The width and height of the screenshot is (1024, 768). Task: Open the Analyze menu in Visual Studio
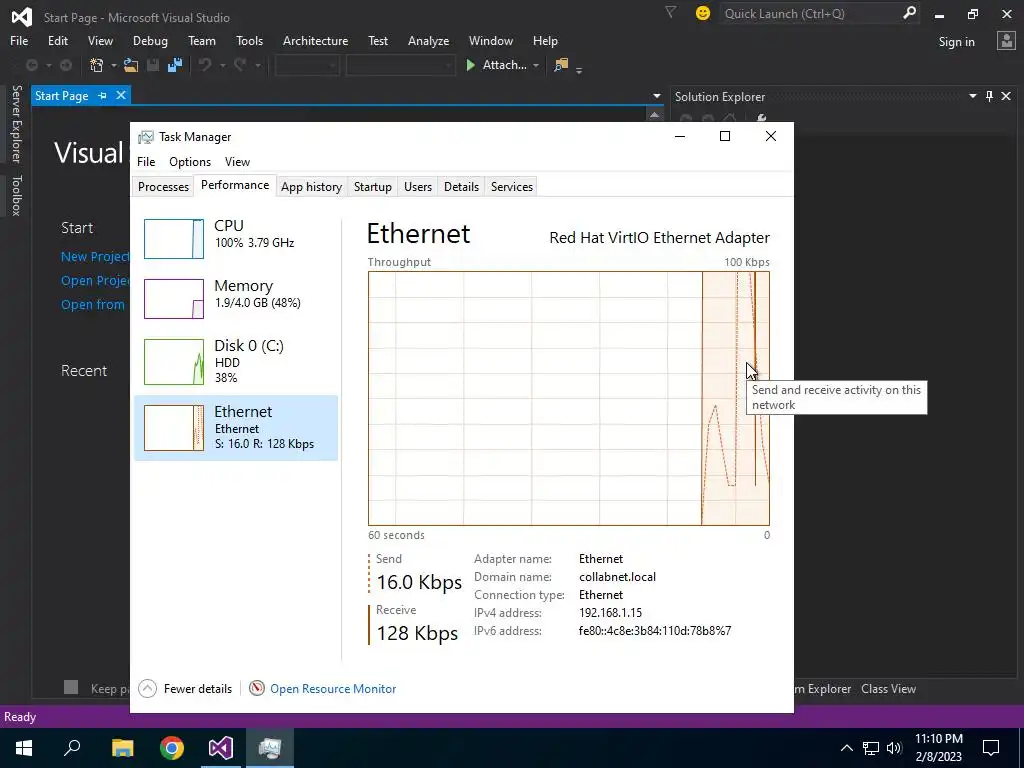[428, 40]
